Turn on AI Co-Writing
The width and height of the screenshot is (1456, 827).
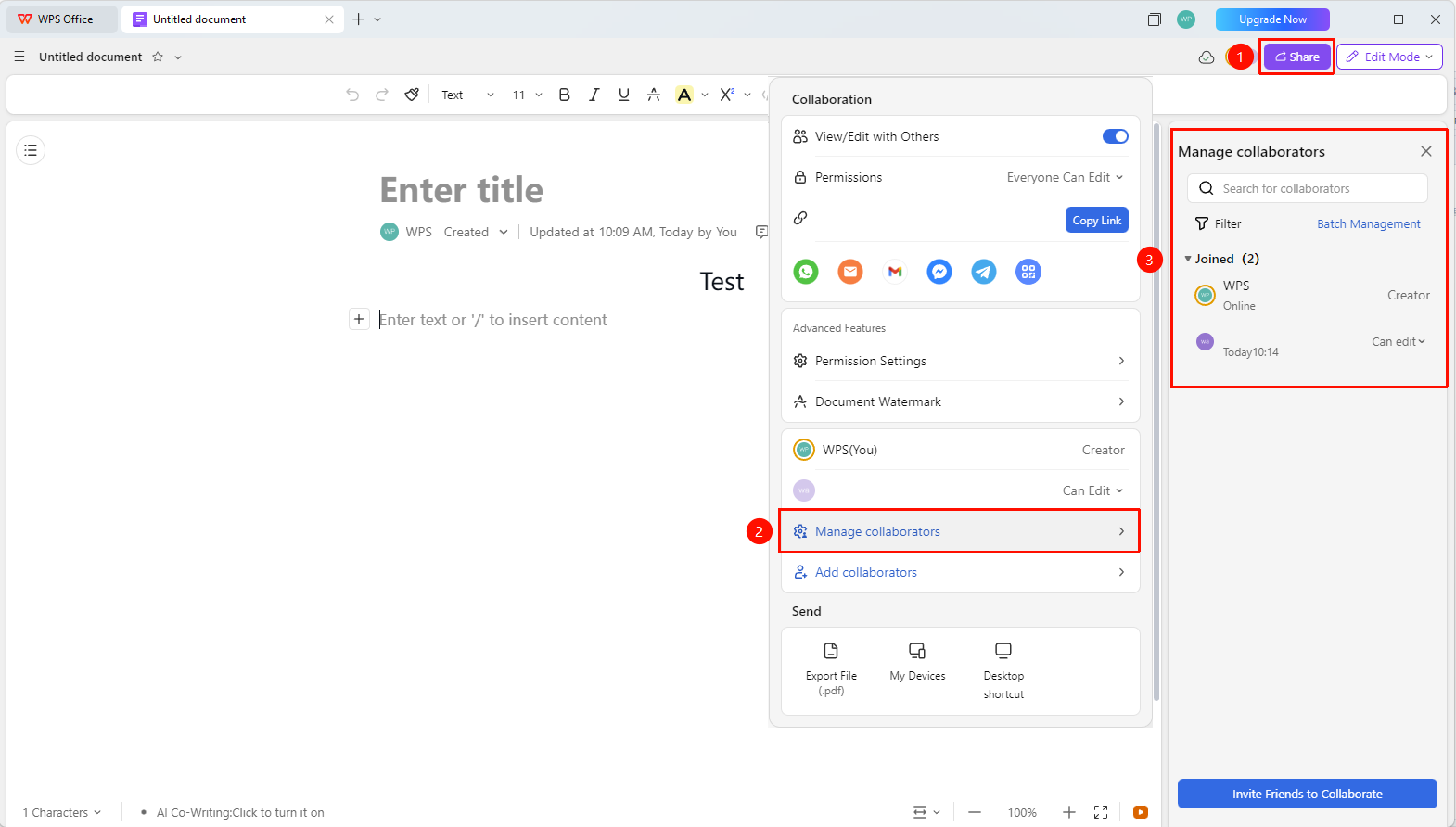(x=240, y=812)
